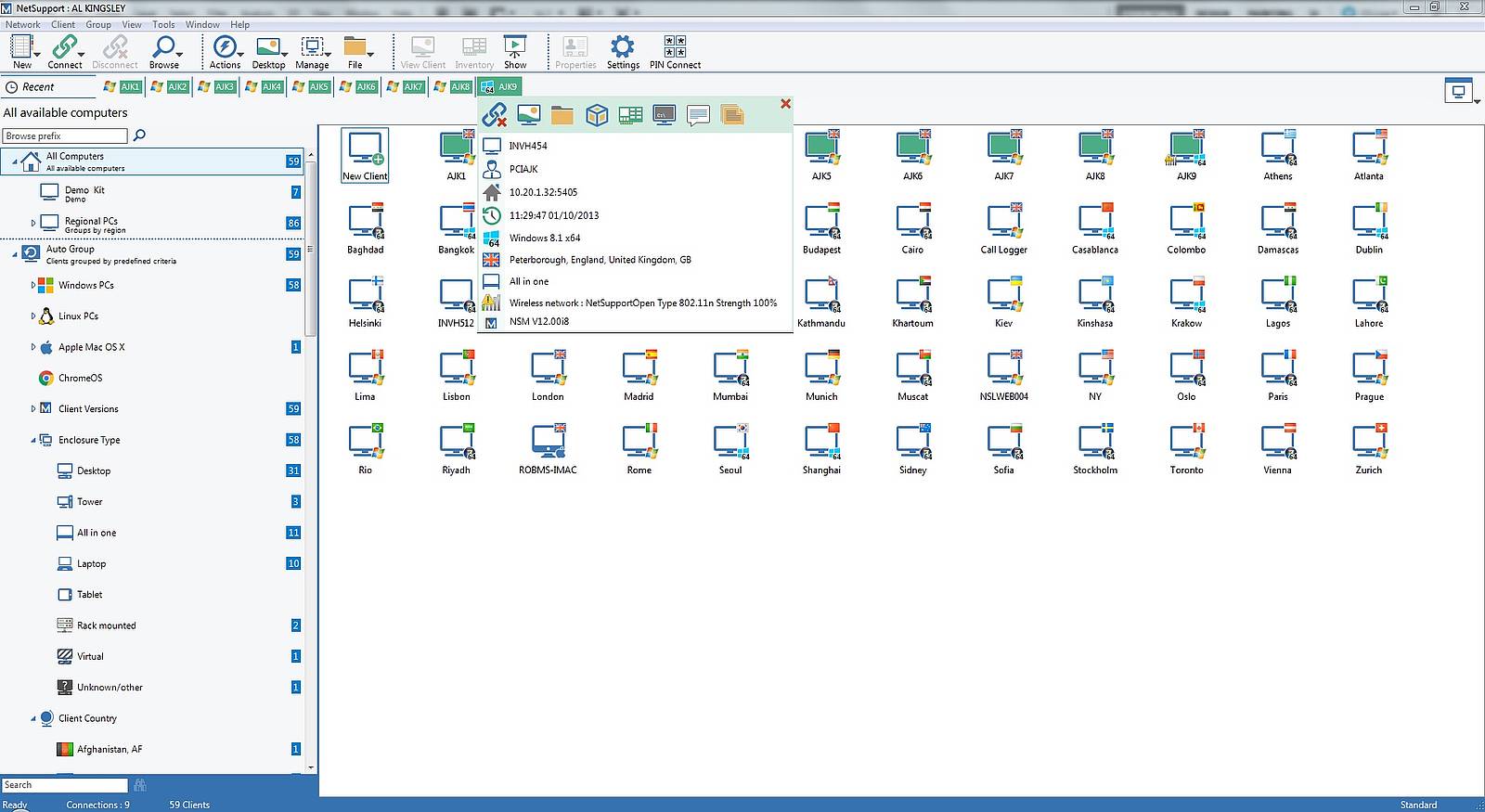Screen dimensions: 1485x812
Task: Open remote view icon in AJK9 popup
Action: (x=529, y=115)
